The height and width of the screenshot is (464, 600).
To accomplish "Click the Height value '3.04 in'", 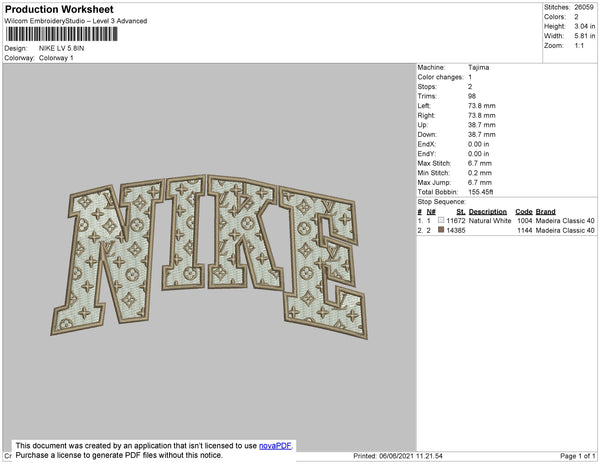I will point(584,26).
